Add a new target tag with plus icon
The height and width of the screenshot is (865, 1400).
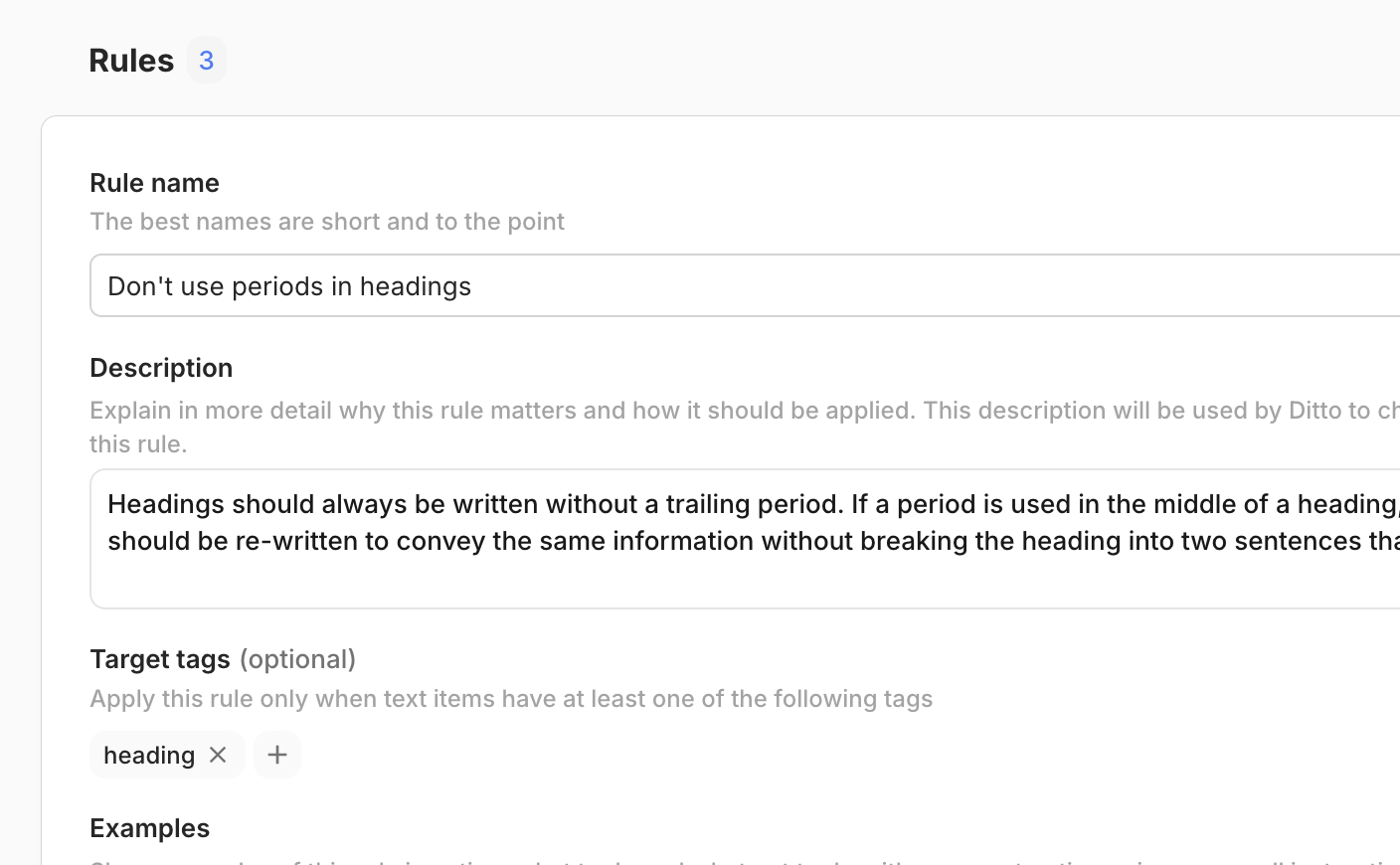[277, 755]
